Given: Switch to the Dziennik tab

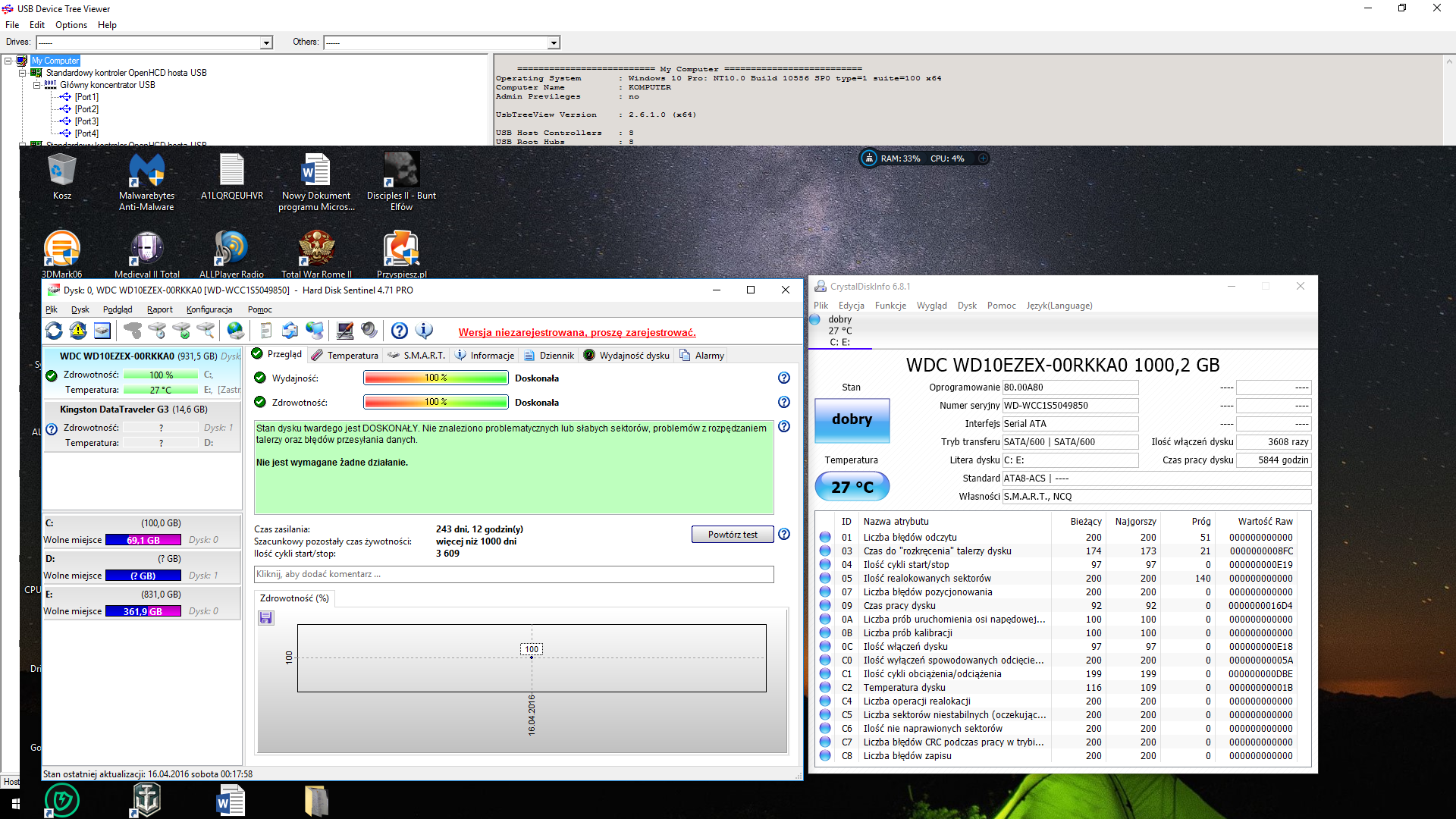Looking at the screenshot, I should [x=550, y=355].
